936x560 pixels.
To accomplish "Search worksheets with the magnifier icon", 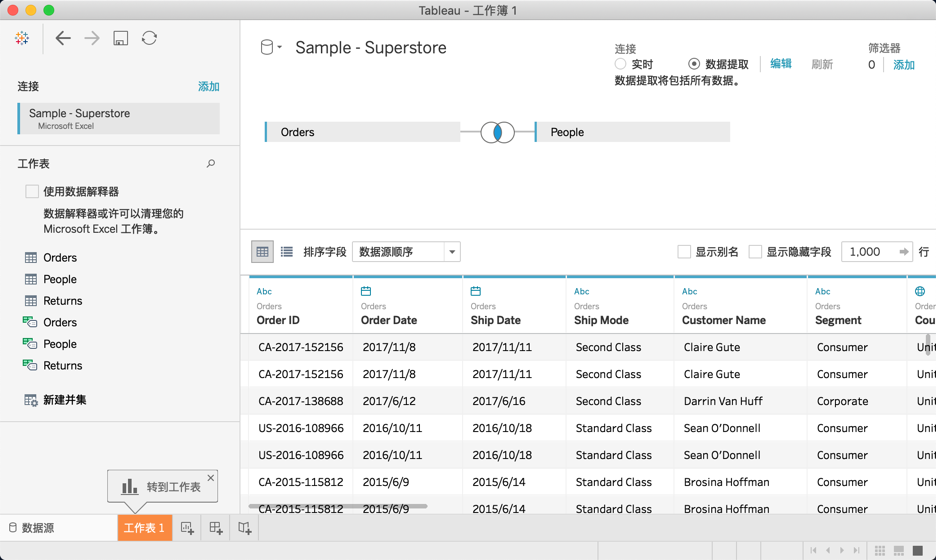I will pyautogui.click(x=211, y=164).
